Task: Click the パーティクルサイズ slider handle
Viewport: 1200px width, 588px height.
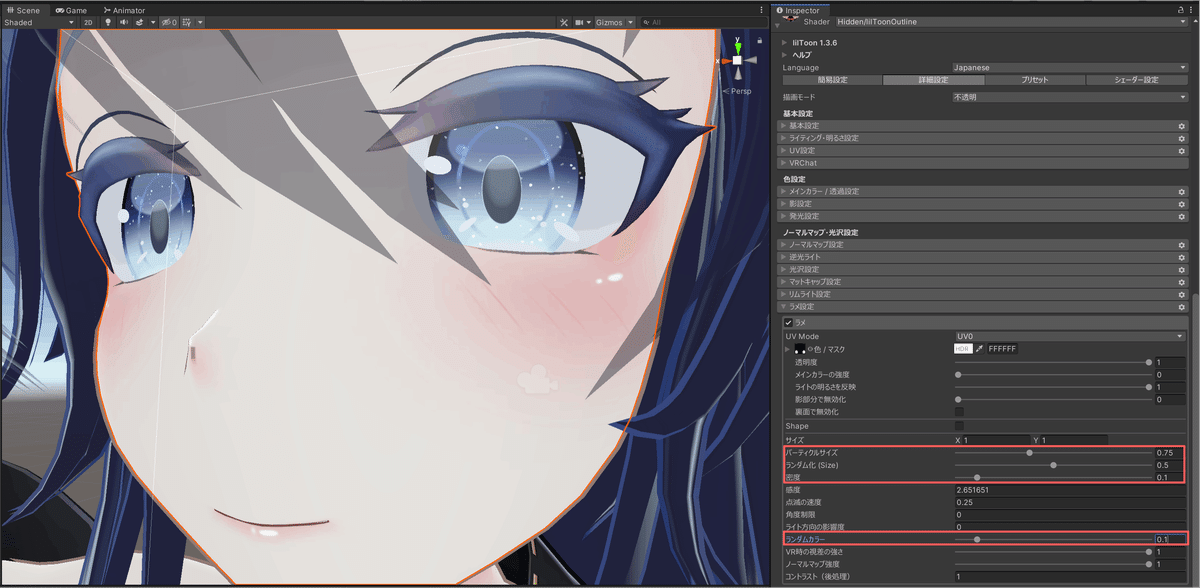Action: click(1029, 453)
